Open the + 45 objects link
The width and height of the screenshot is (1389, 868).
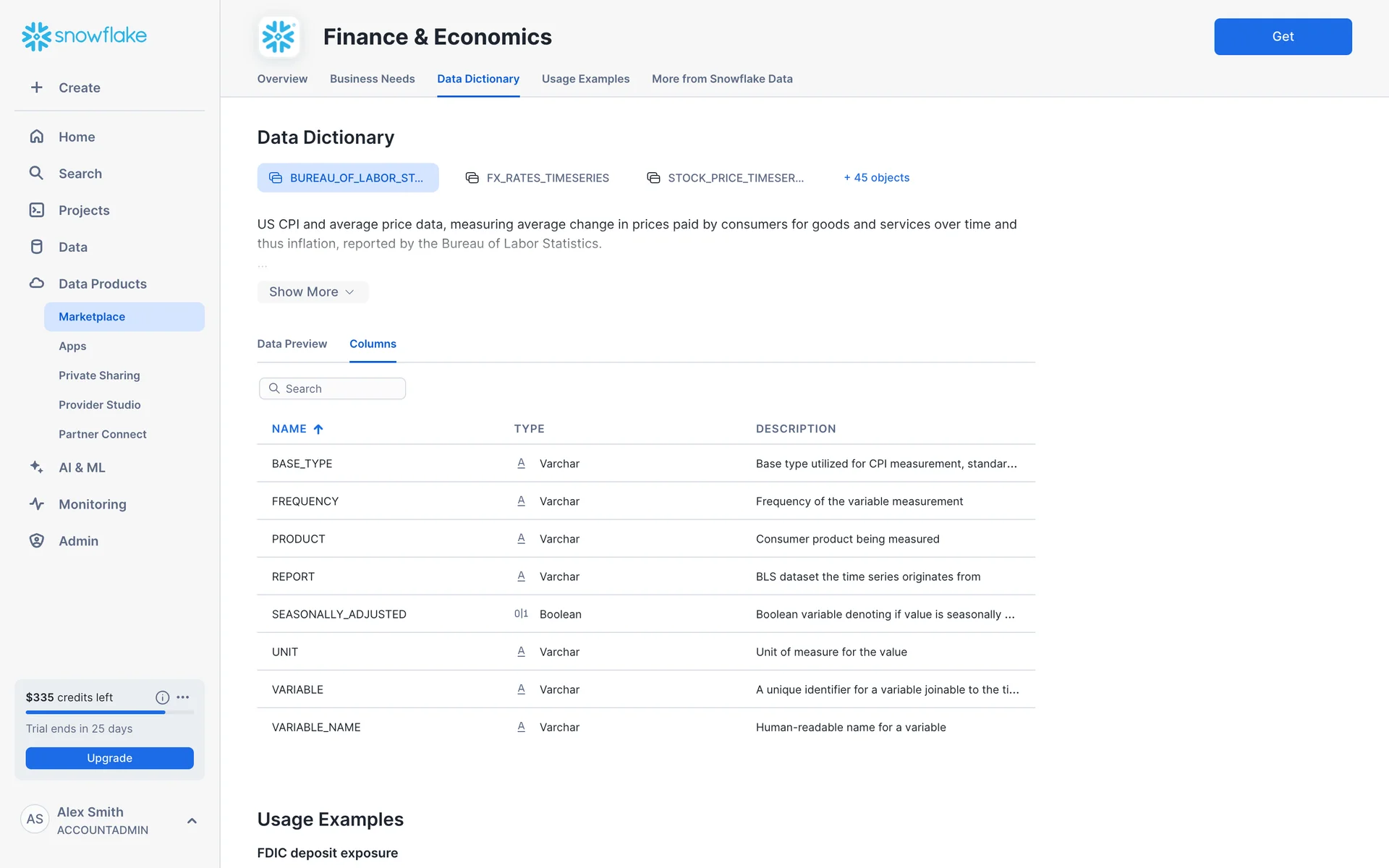point(876,177)
